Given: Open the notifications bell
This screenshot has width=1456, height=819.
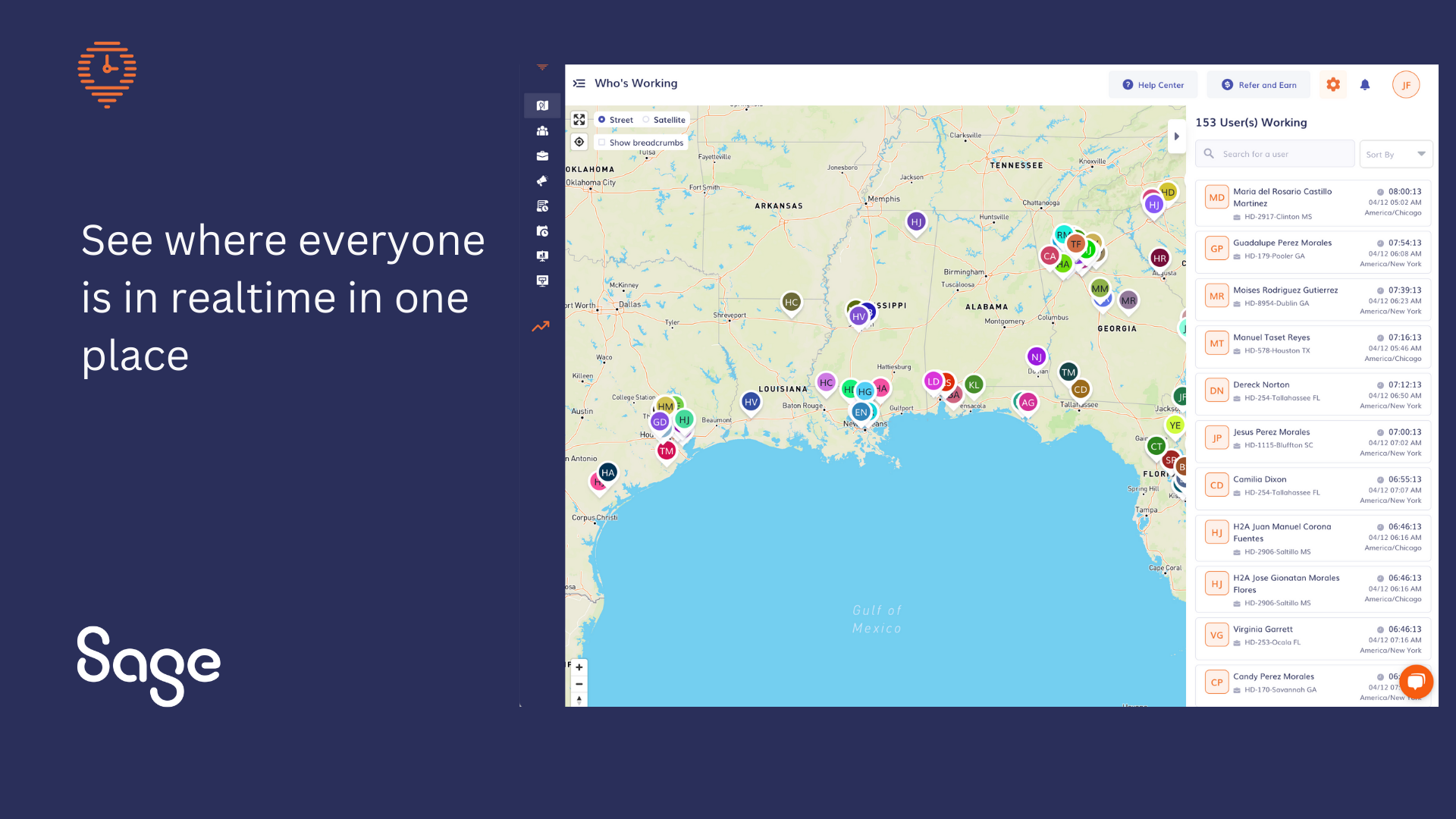Looking at the screenshot, I should point(1365,85).
